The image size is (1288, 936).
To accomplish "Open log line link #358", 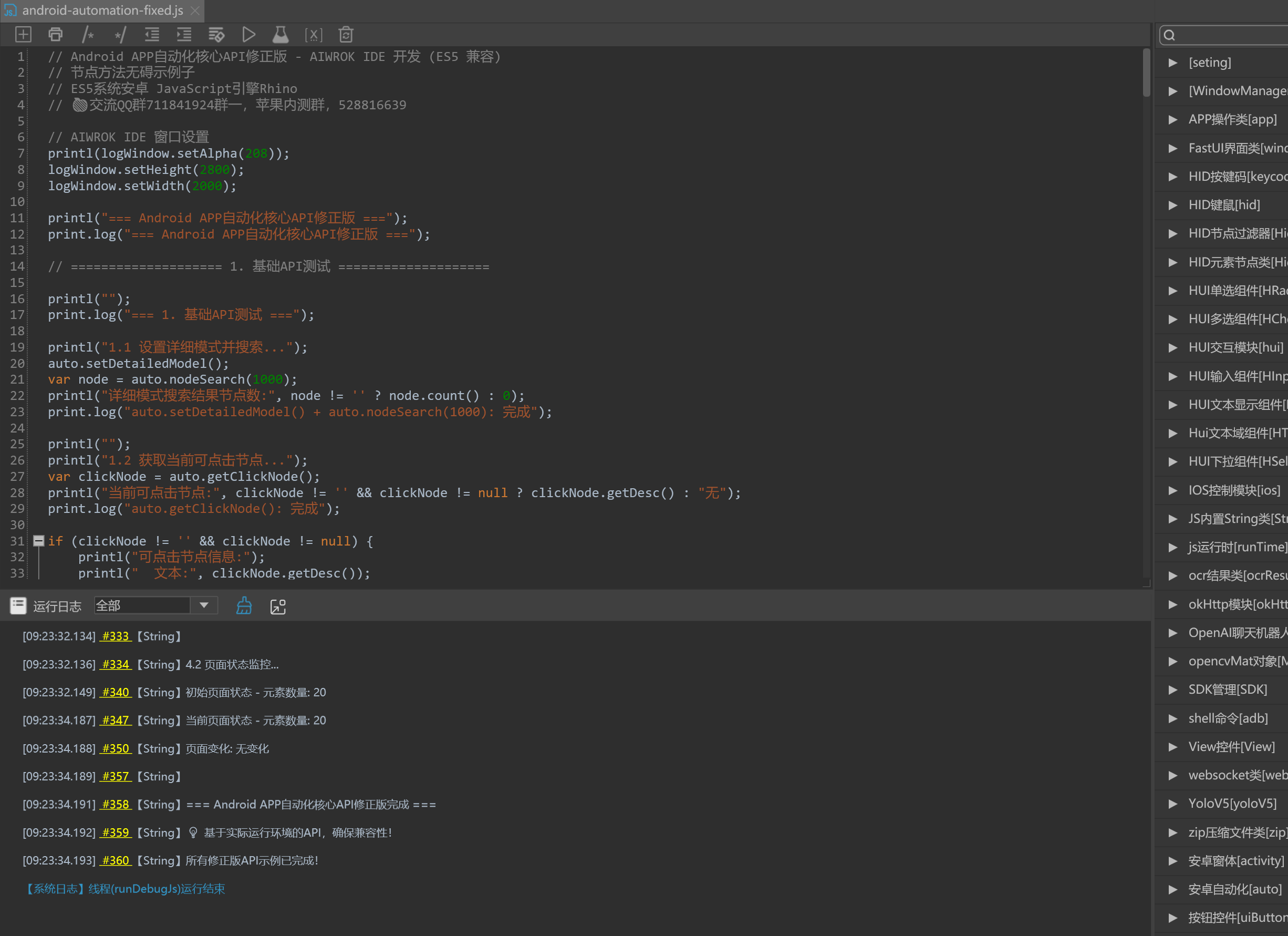I will [116, 804].
